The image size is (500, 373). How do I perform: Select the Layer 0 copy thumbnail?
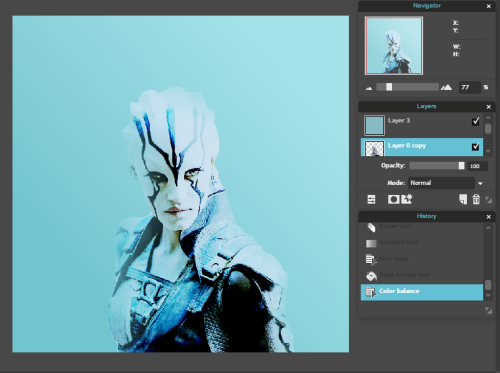[374, 148]
